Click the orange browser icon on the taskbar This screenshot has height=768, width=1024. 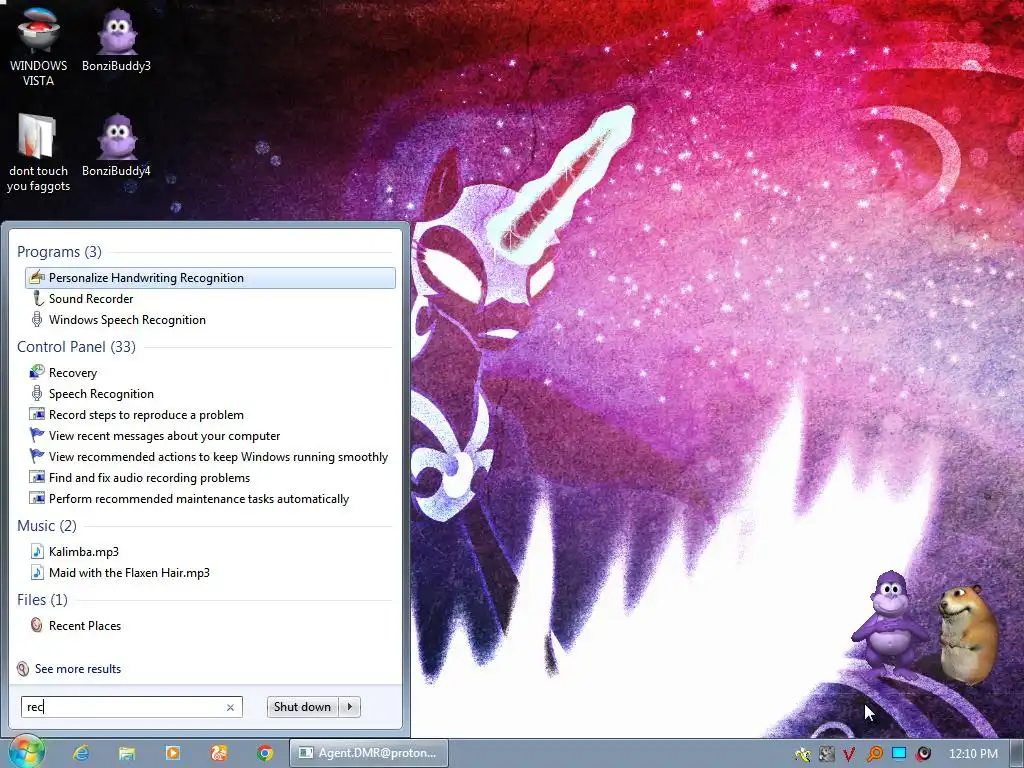tap(219, 753)
